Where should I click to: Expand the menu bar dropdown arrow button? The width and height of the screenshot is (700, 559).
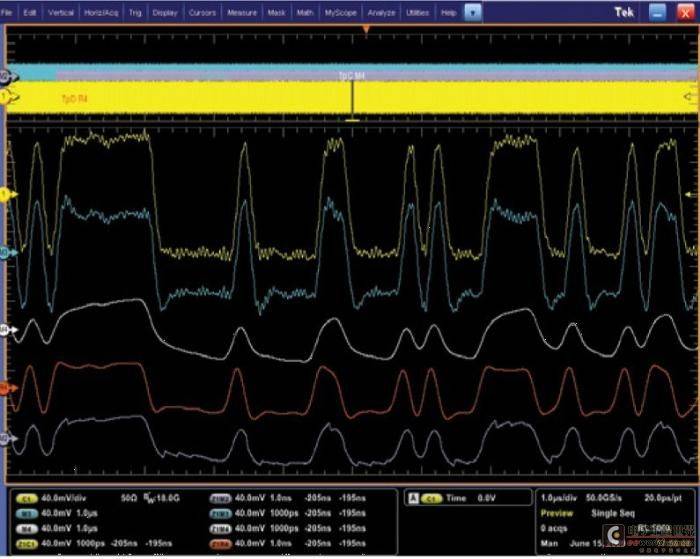tap(473, 13)
